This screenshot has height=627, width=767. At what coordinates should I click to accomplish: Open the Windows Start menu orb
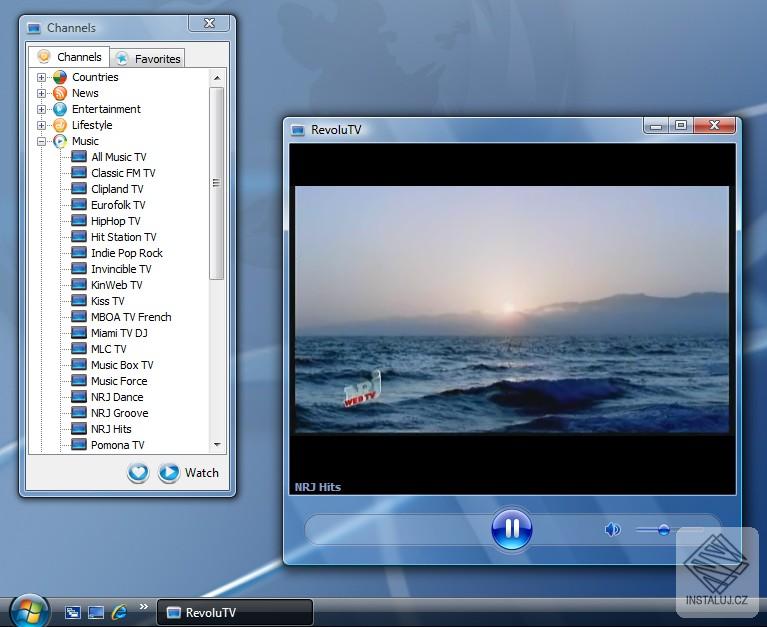[29, 610]
